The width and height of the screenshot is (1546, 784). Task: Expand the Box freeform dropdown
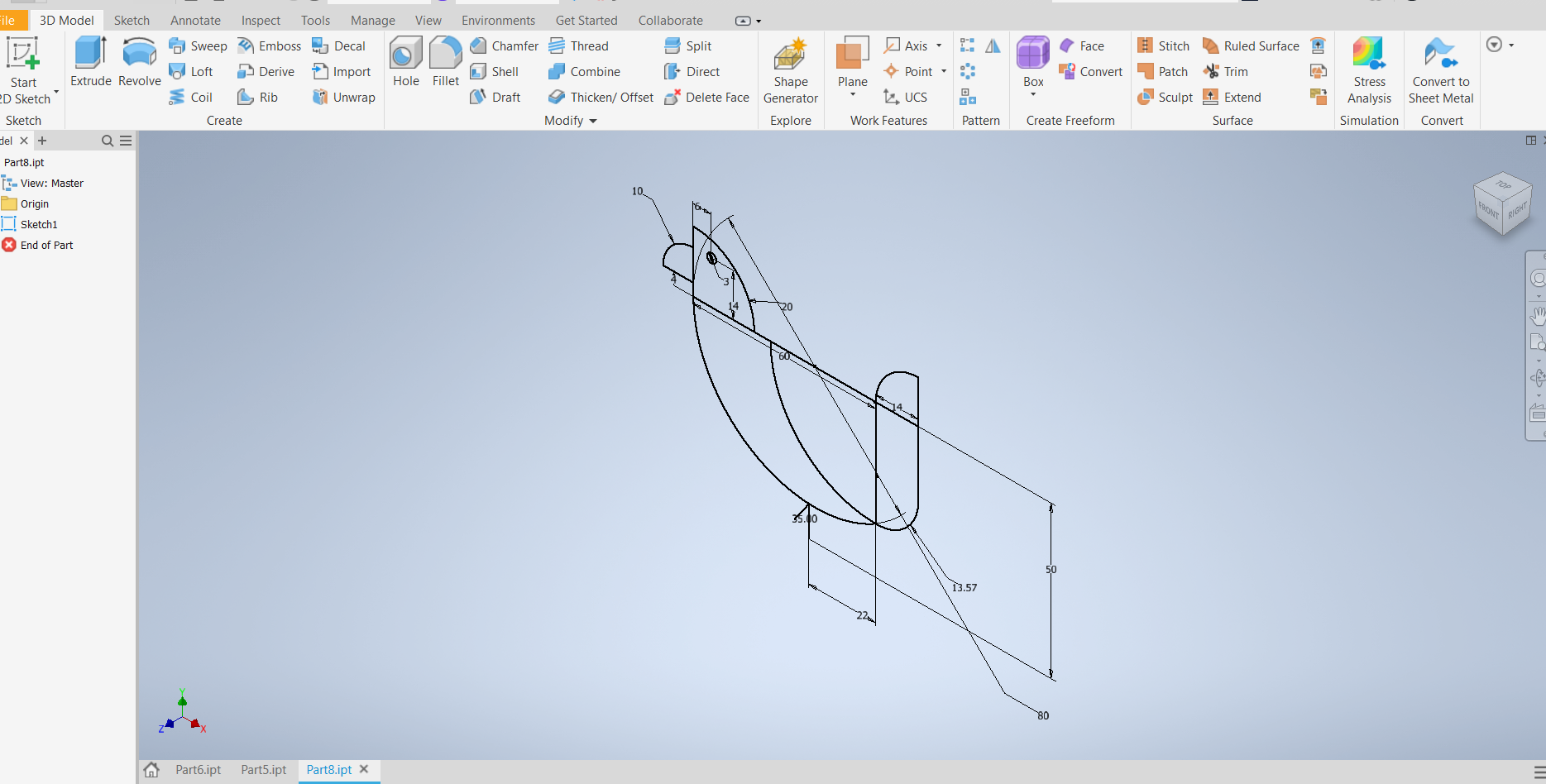click(1033, 95)
